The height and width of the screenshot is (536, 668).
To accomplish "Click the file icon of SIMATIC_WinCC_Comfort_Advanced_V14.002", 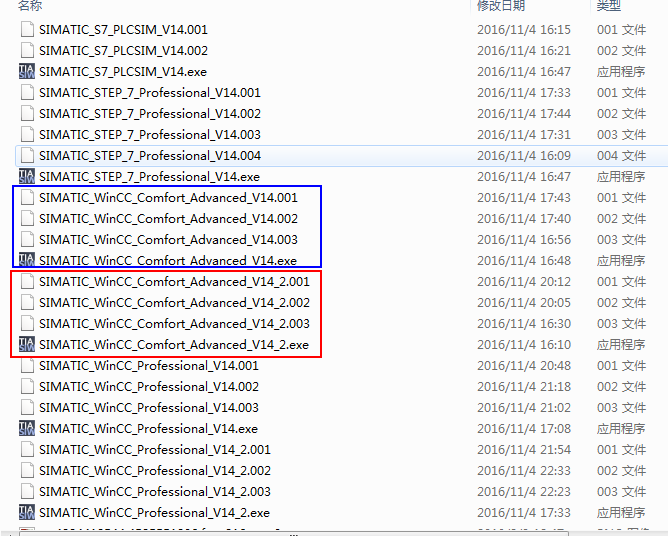I will coord(27,218).
